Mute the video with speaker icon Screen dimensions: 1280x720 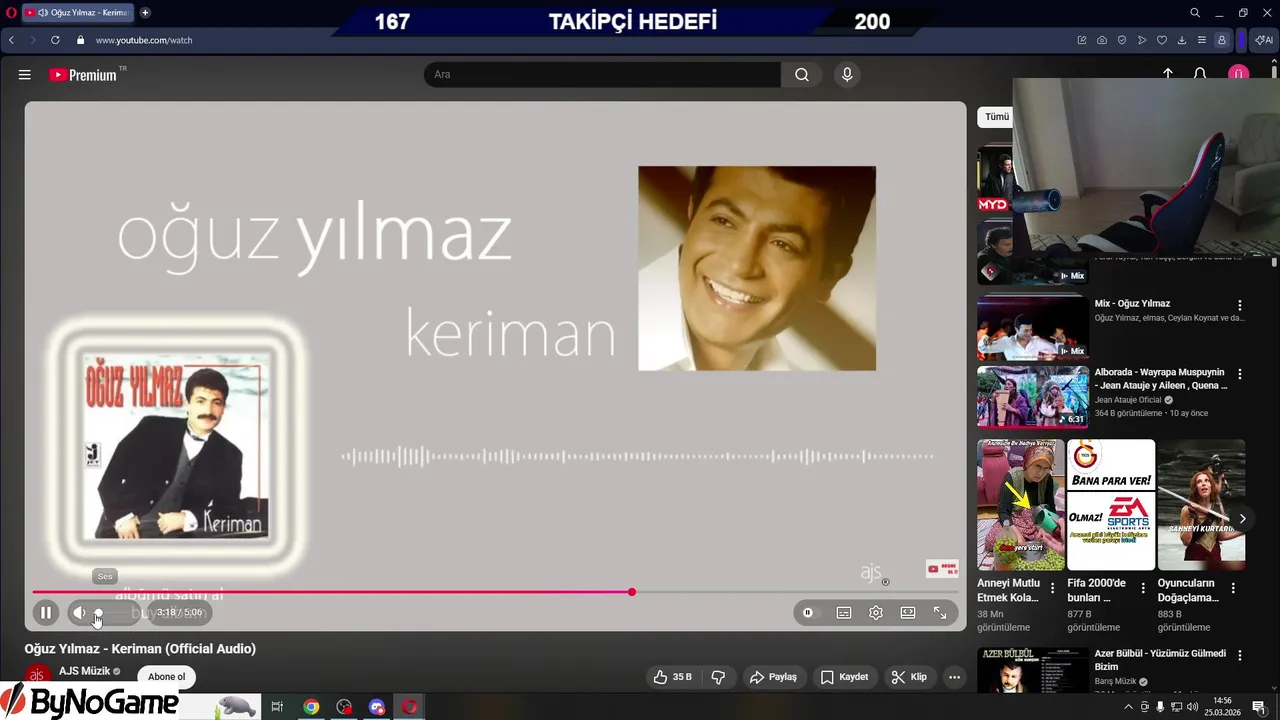(x=80, y=613)
